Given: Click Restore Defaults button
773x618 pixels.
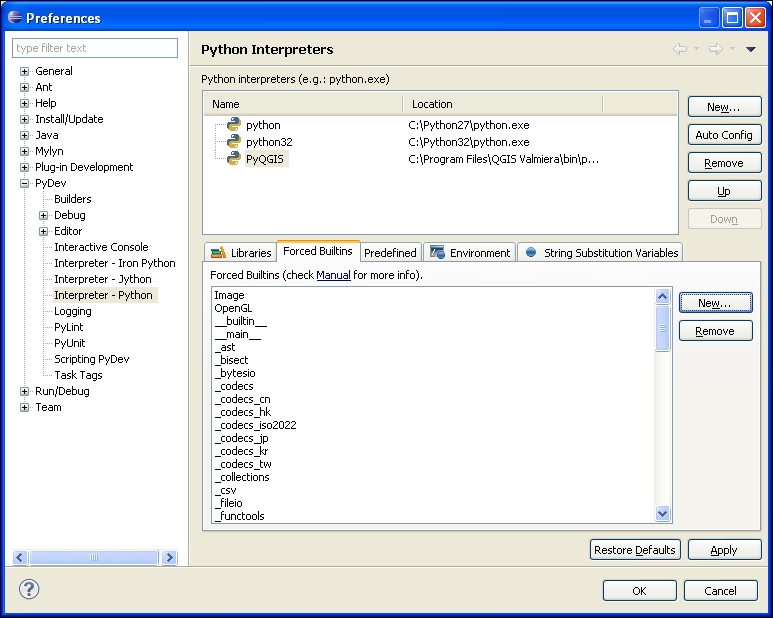Looking at the screenshot, I should (x=635, y=550).
